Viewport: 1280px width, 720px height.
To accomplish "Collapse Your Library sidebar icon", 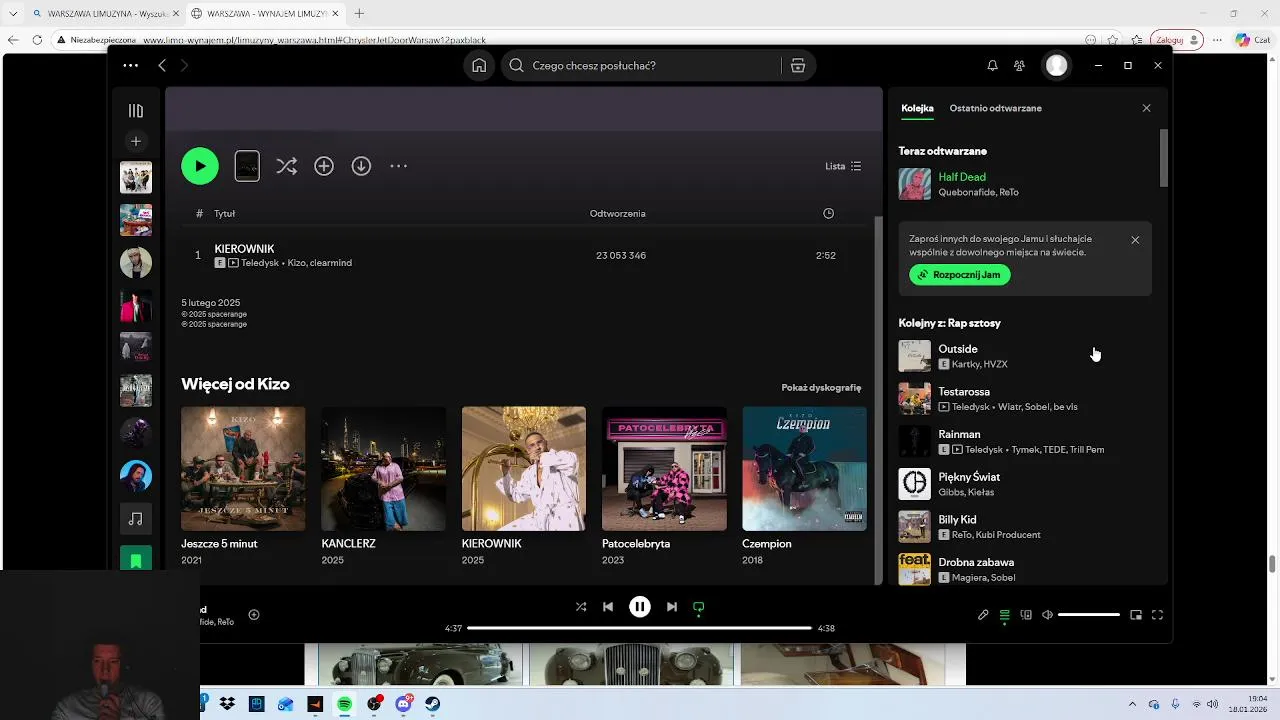I will click(x=136, y=111).
